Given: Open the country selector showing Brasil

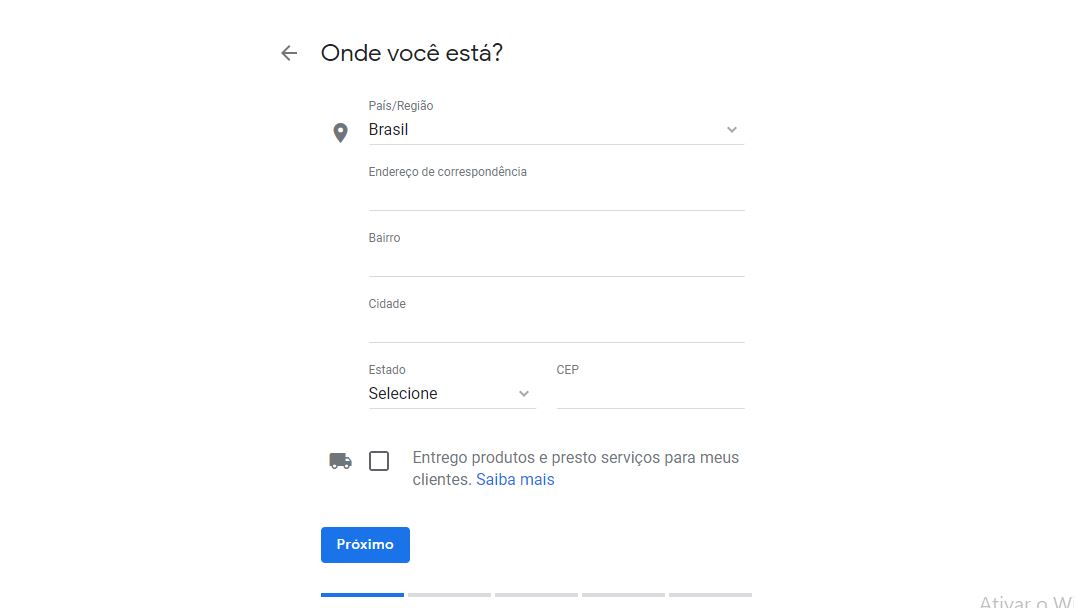Looking at the screenshot, I should click(540, 130).
